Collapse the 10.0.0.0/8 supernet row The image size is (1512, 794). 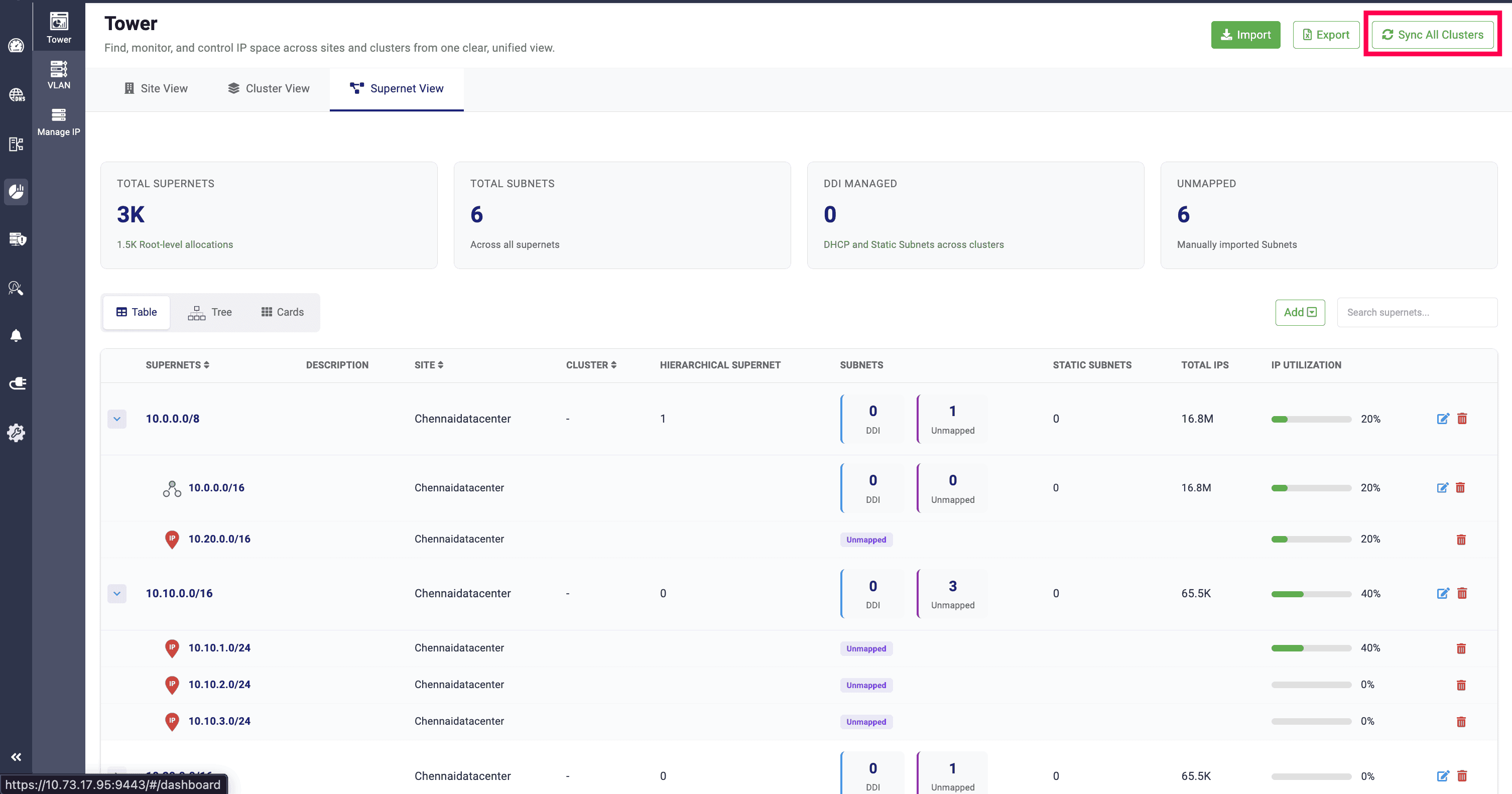[x=117, y=419]
